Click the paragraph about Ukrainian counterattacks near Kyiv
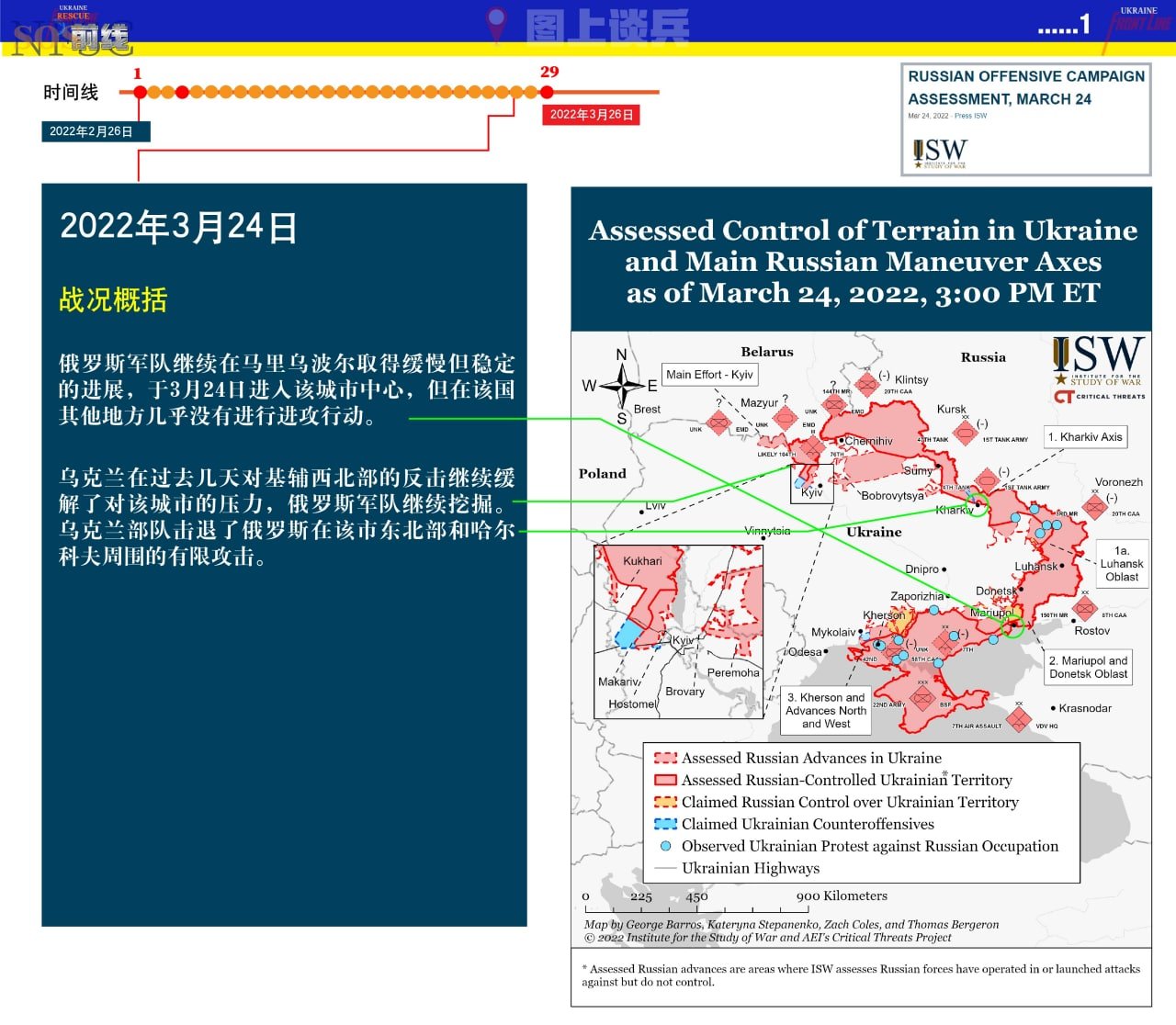 click(x=287, y=517)
